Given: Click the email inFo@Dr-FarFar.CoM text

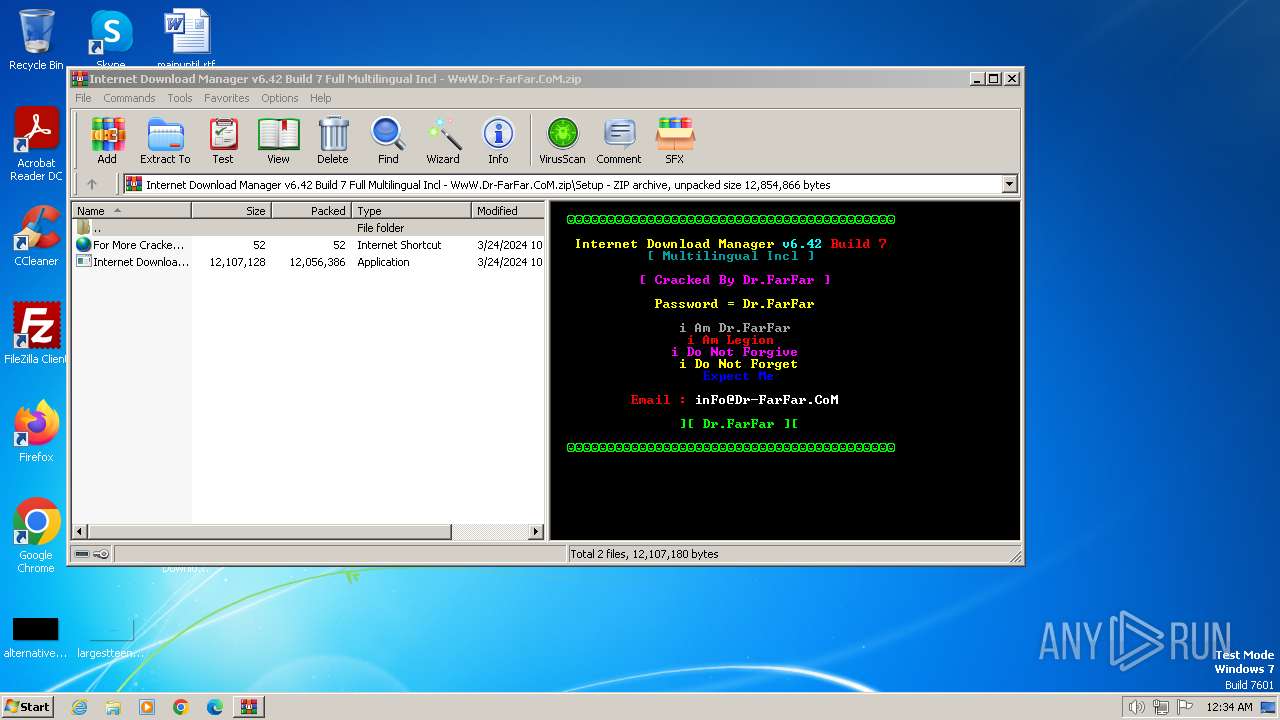Looking at the screenshot, I should coord(767,400).
